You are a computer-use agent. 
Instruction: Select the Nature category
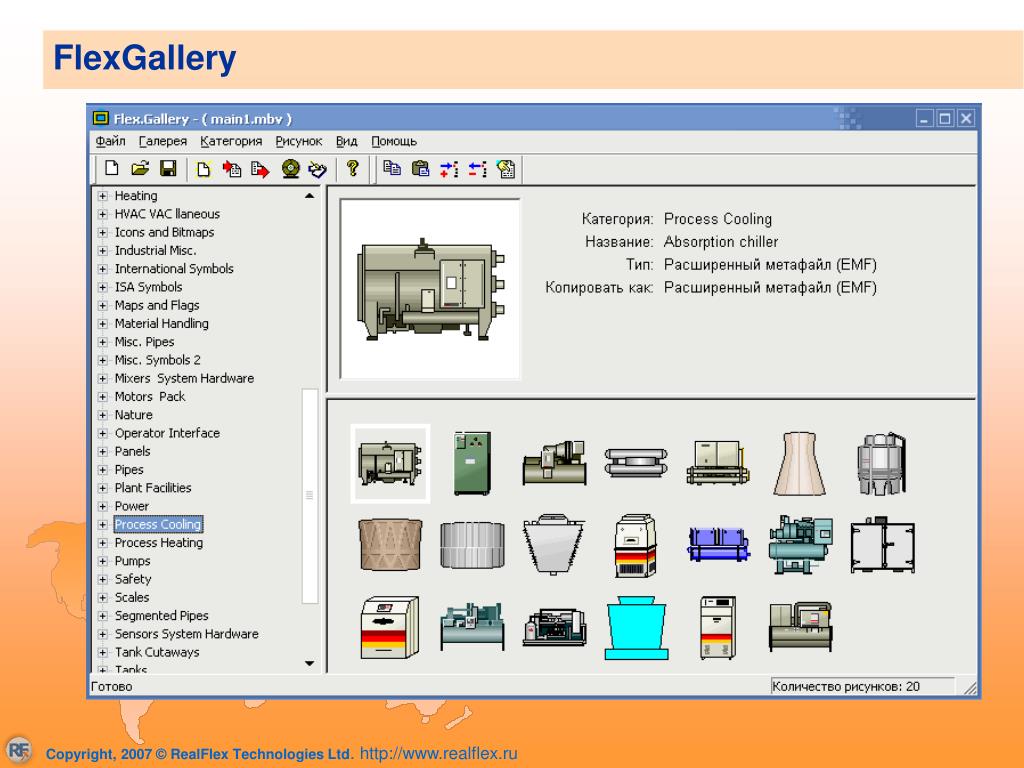(x=133, y=415)
